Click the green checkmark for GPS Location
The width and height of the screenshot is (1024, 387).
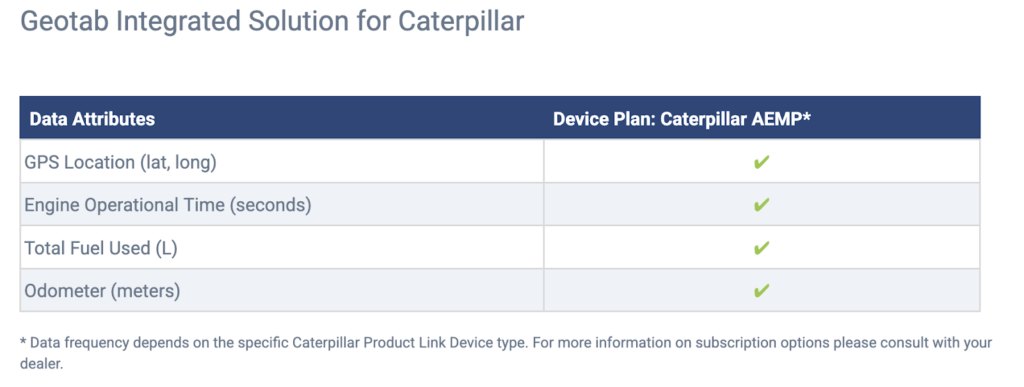coord(761,162)
